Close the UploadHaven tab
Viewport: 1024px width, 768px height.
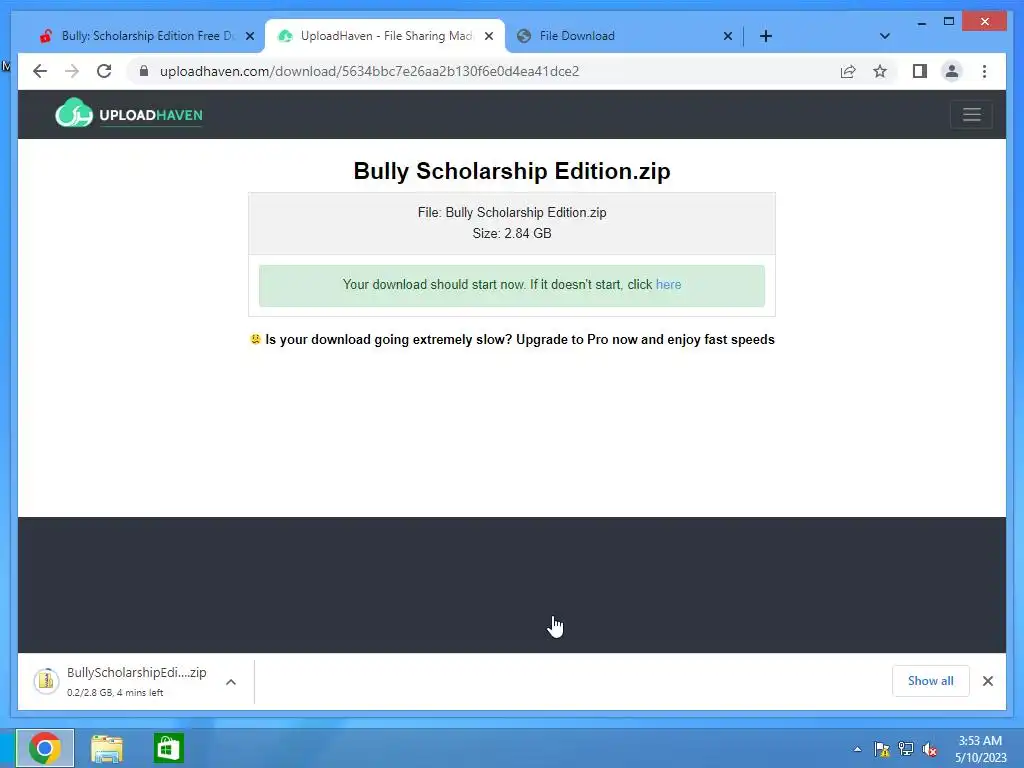click(x=488, y=36)
